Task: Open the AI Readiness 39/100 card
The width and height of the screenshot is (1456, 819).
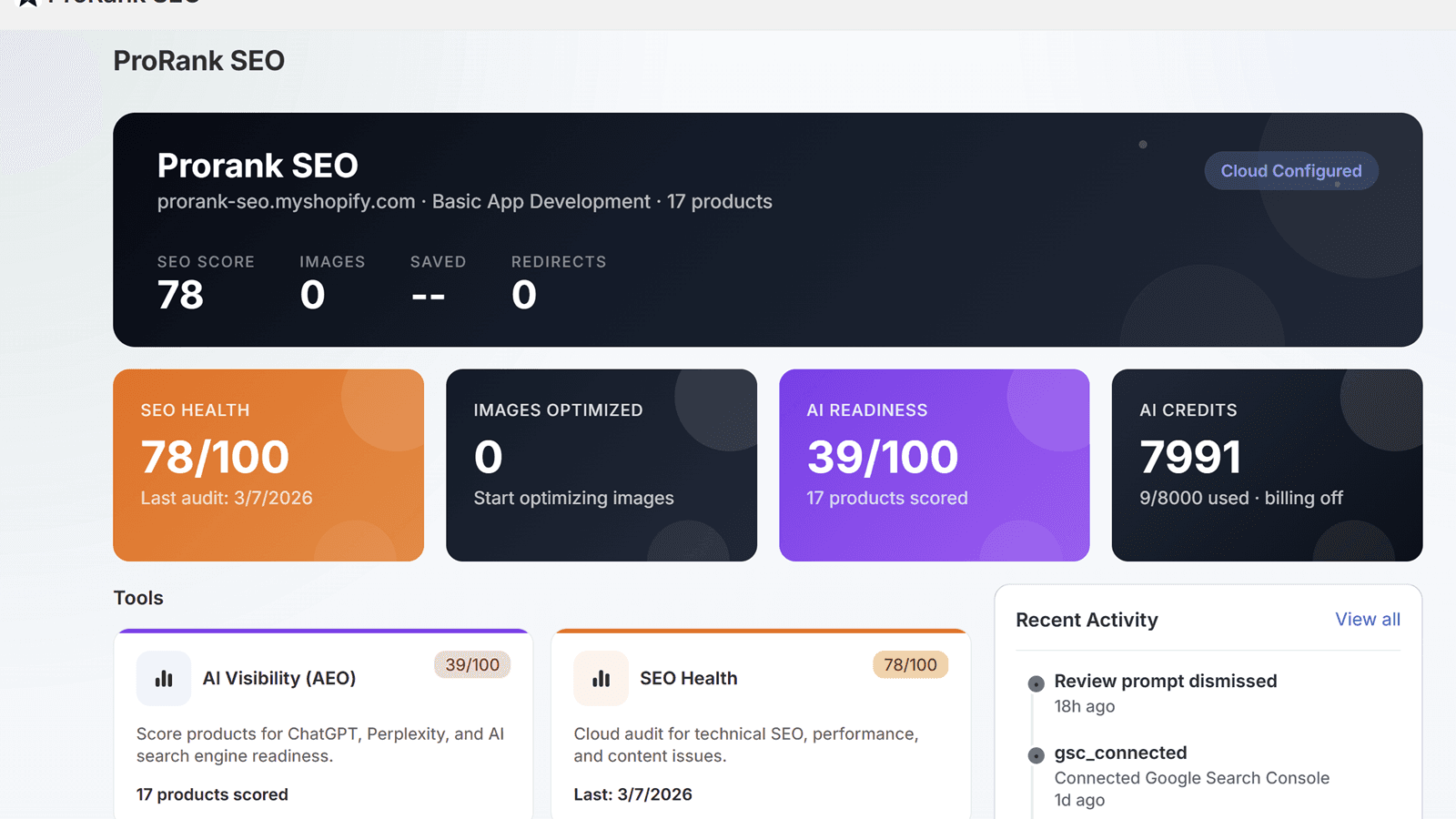Action: coord(935,465)
